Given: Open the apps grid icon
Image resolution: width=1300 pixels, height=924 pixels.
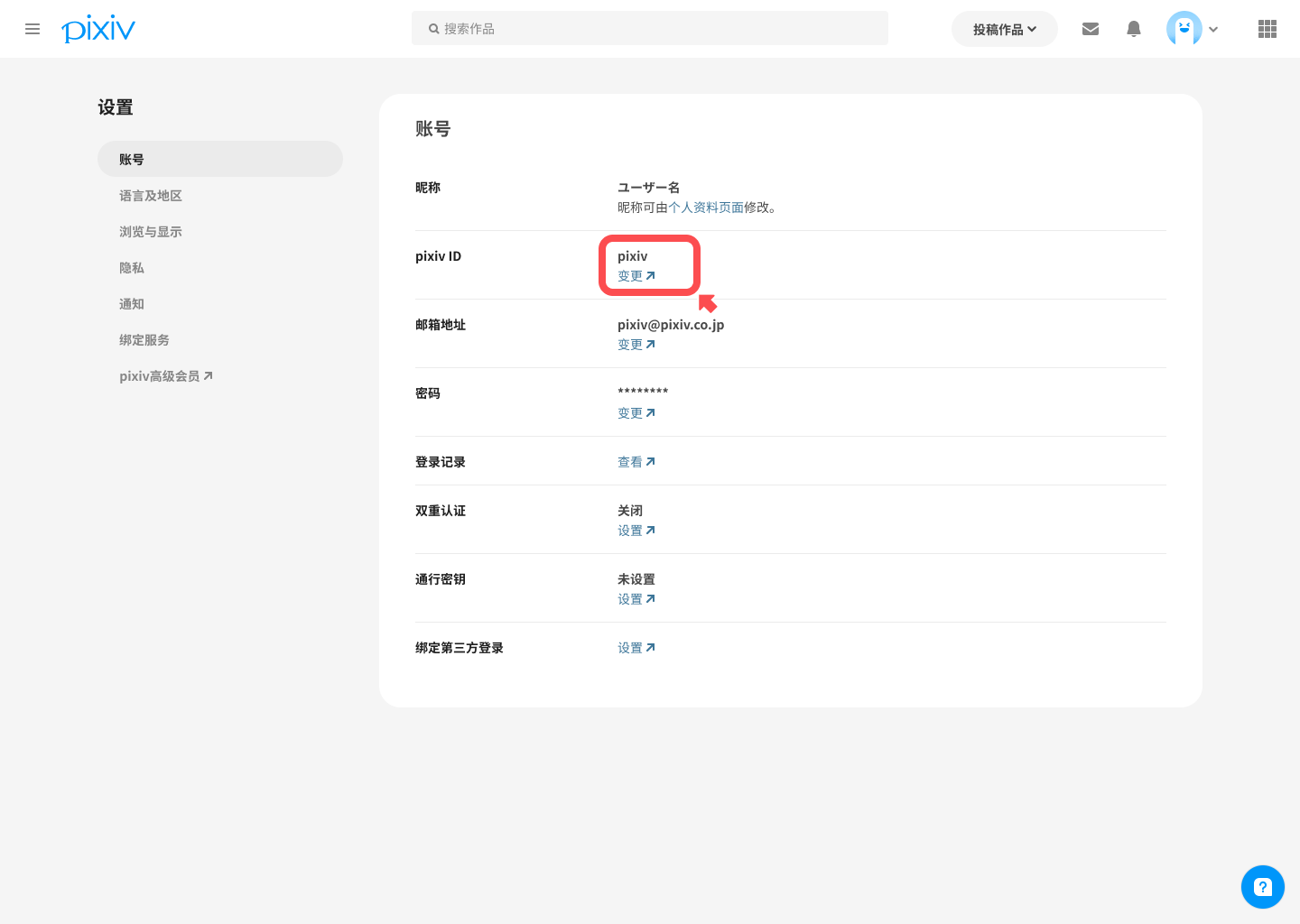Looking at the screenshot, I should (1267, 29).
